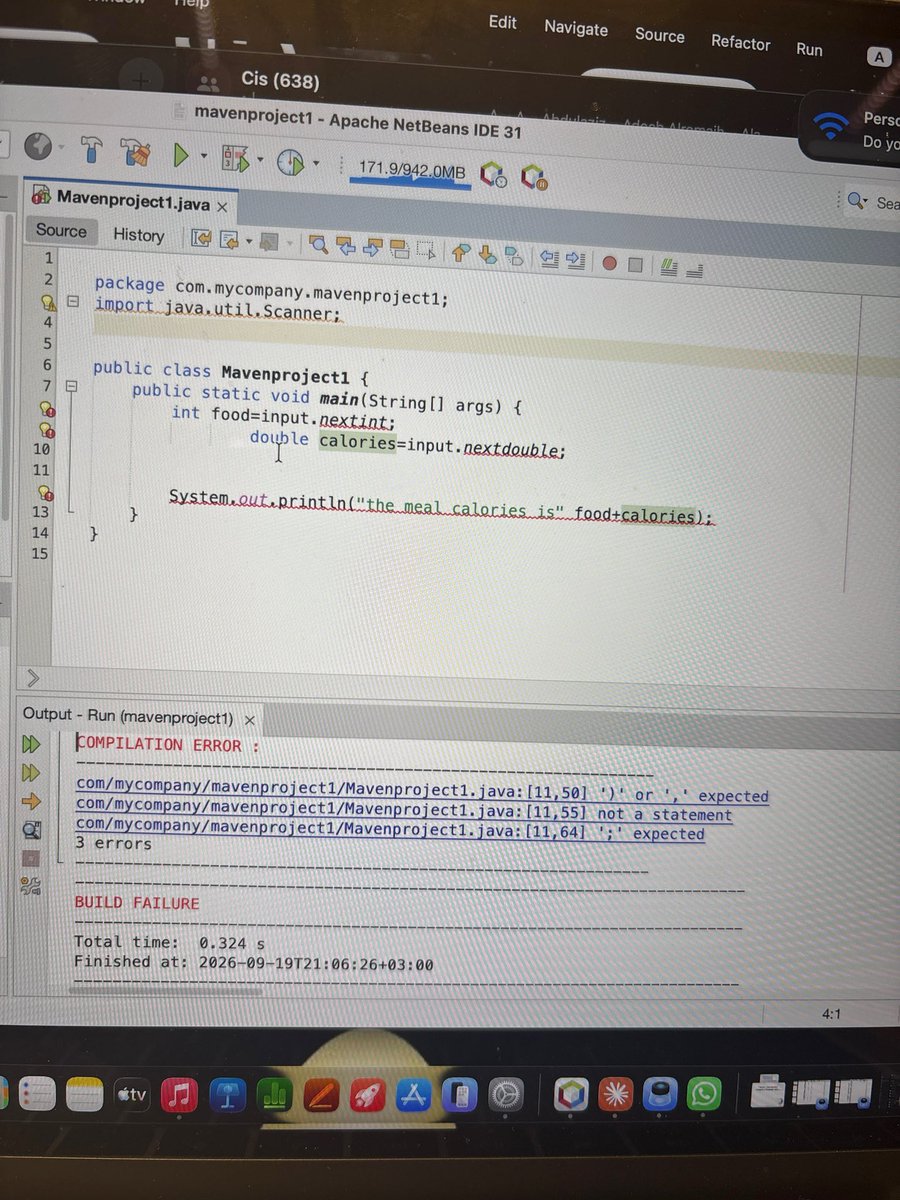
Task: Open the dropdown arrow next to Run Project
Action: tap(203, 157)
